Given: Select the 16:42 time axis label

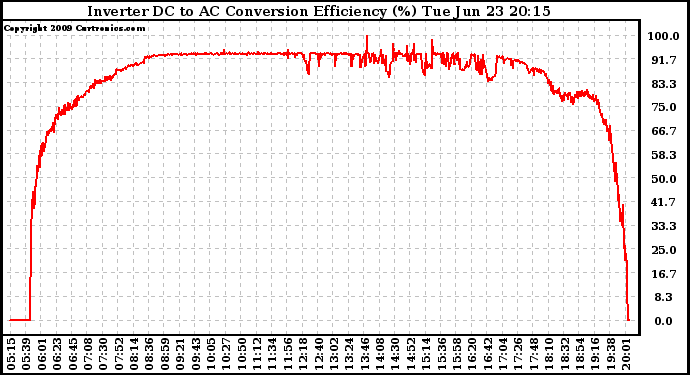Looking at the screenshot, I should coord(488,354).
